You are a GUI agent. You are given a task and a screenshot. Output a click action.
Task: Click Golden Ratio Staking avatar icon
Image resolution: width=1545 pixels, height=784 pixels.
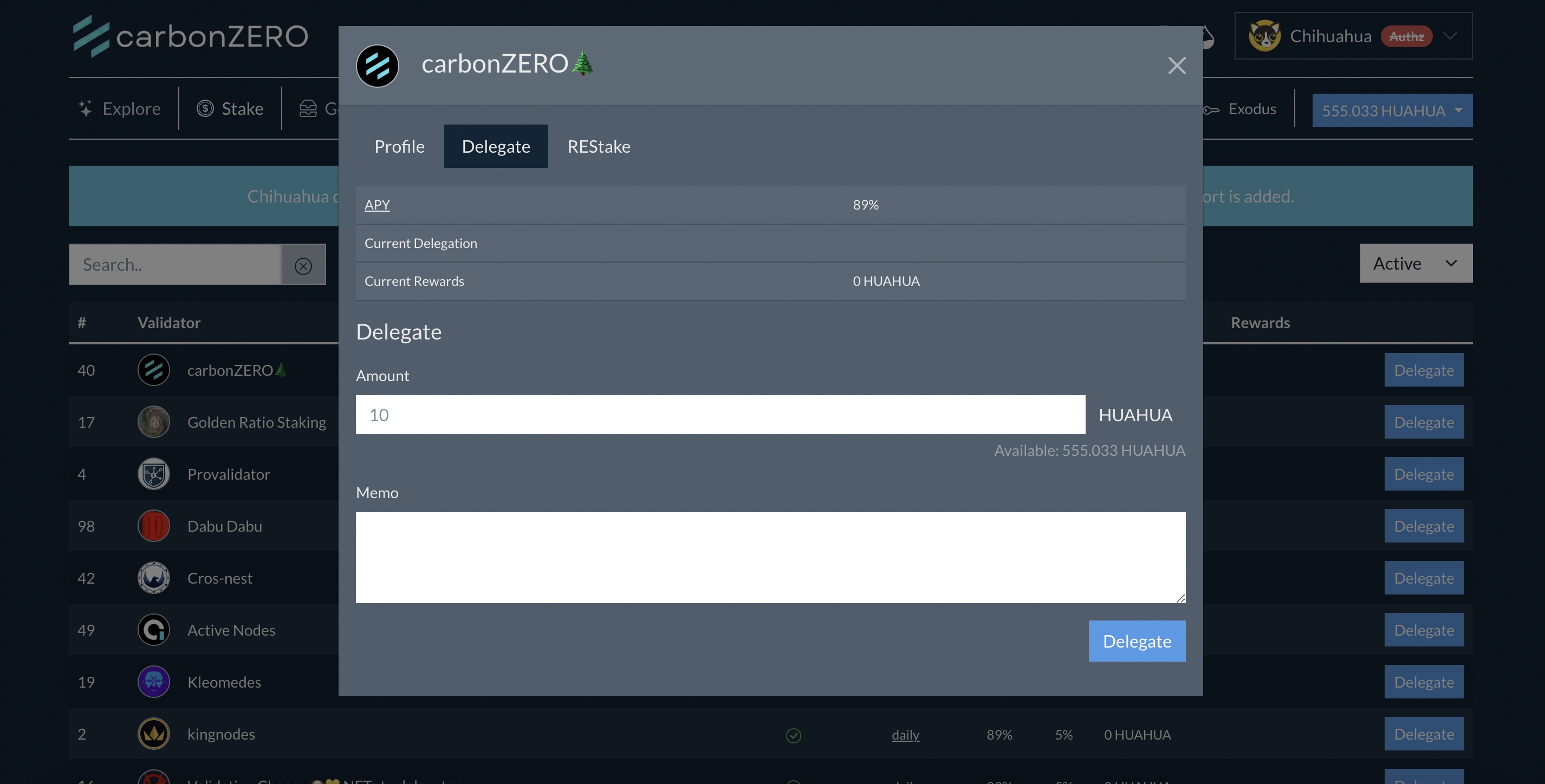[153, 422]
